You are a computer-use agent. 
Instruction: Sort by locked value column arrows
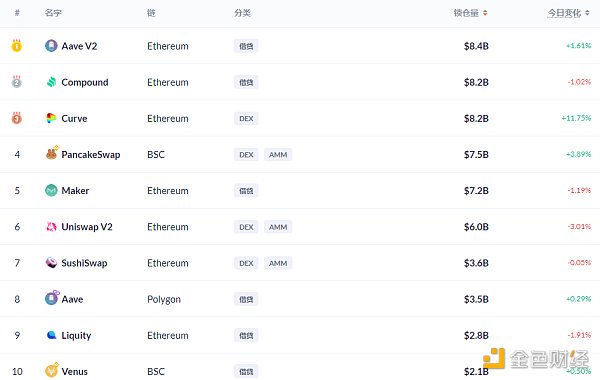click(485, 13)
